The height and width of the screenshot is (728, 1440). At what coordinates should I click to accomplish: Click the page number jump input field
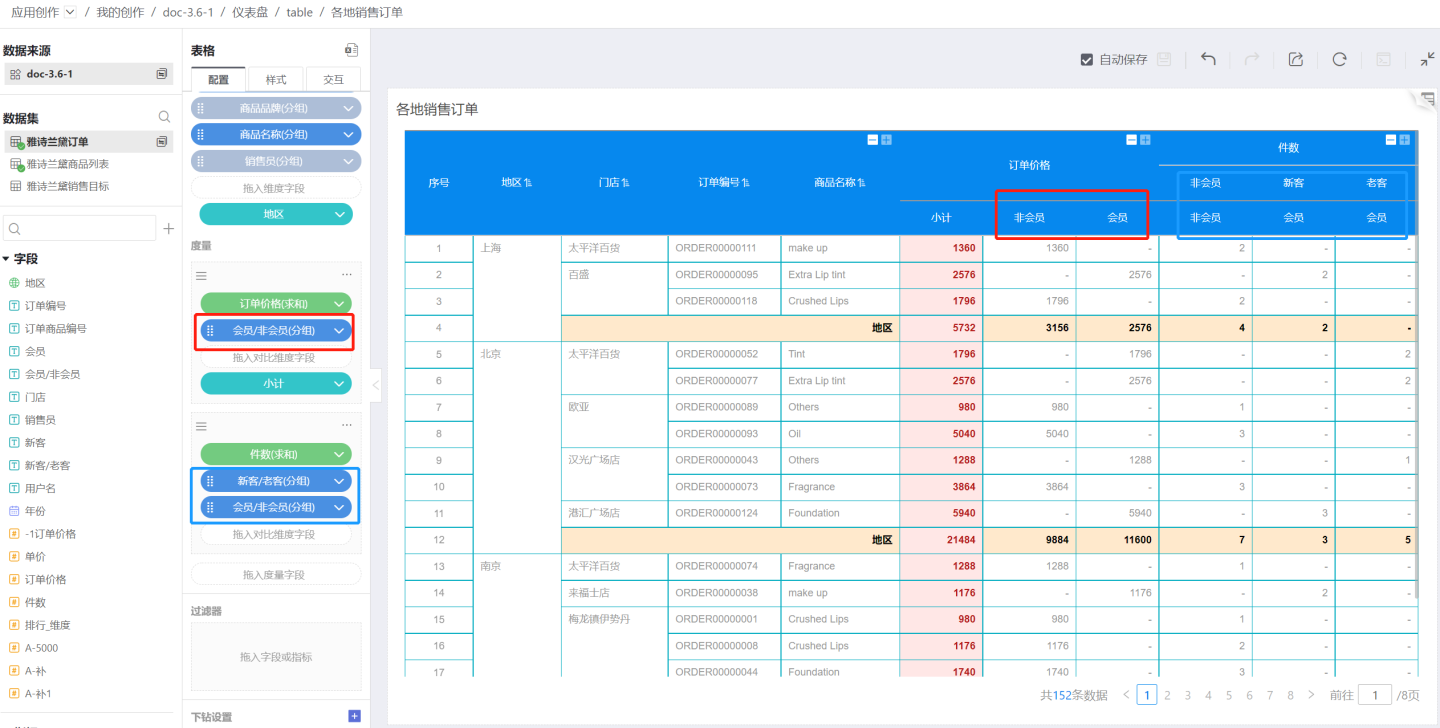point(1375,695)
